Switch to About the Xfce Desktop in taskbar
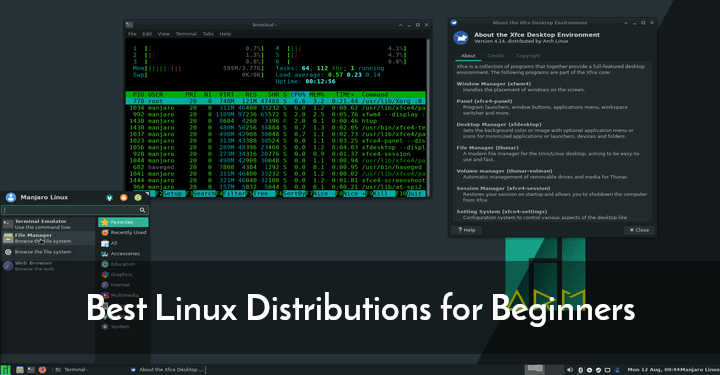 point(167,370)
